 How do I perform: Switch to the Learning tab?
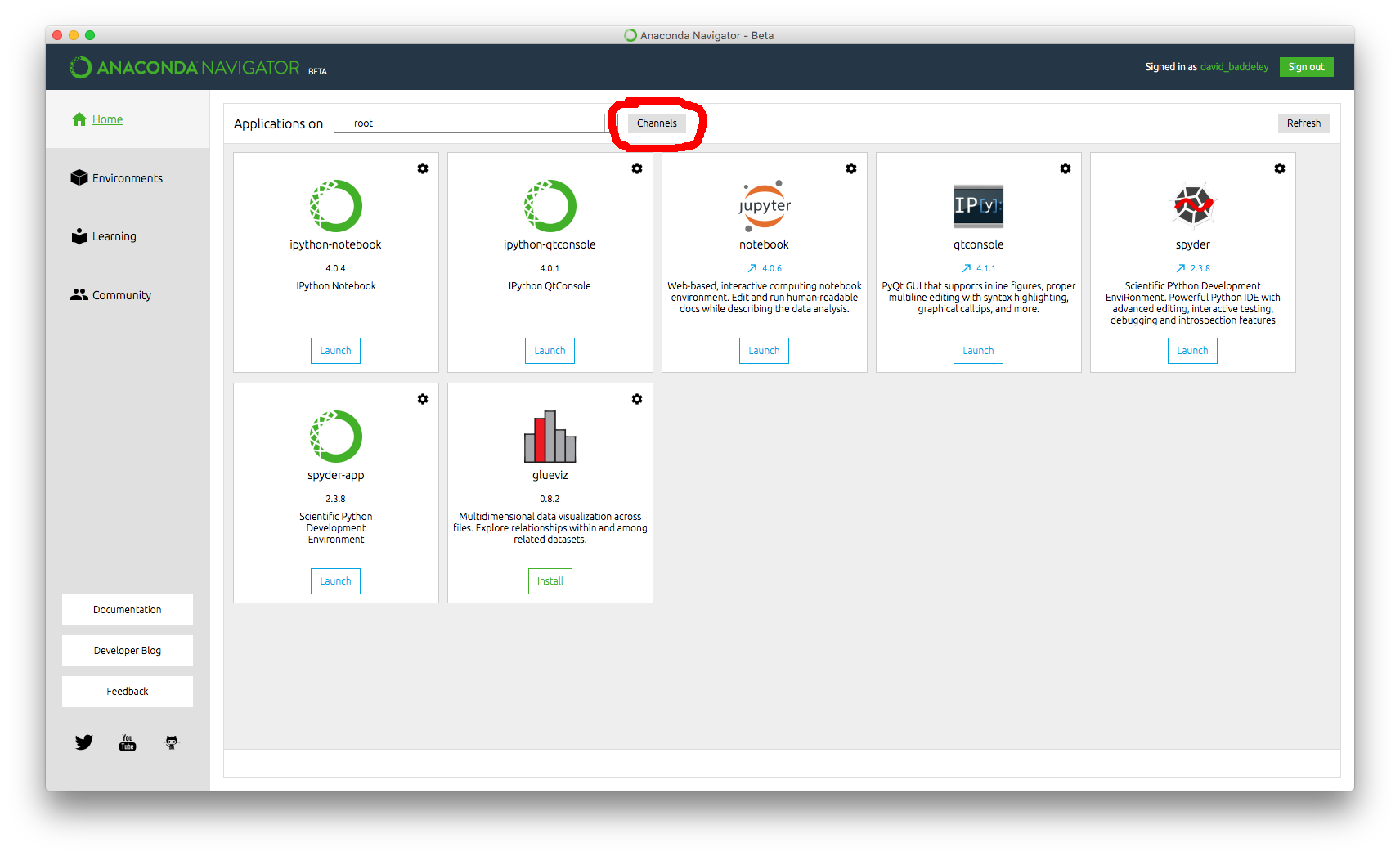[114, 236]
